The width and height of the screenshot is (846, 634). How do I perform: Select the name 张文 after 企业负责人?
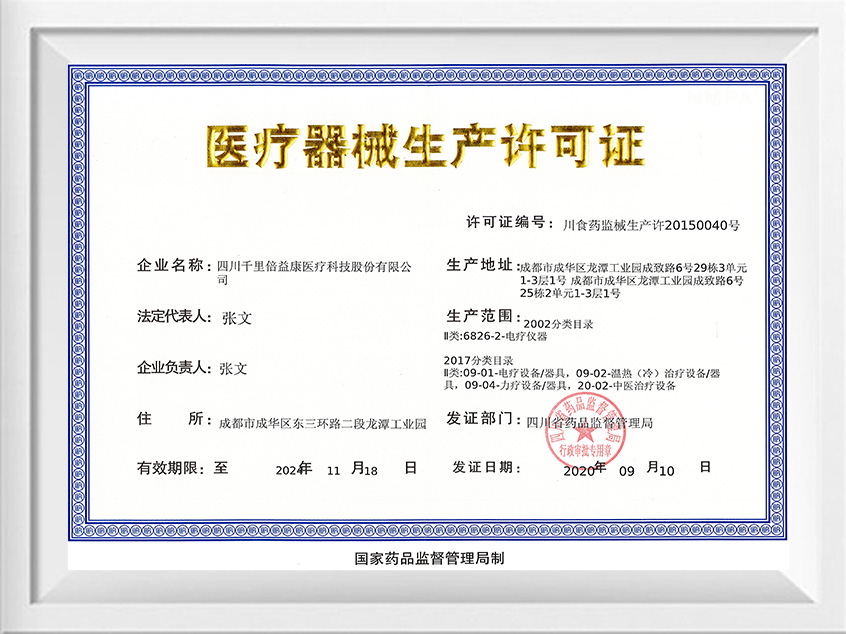pyautogui.click(x=233, y=369)
